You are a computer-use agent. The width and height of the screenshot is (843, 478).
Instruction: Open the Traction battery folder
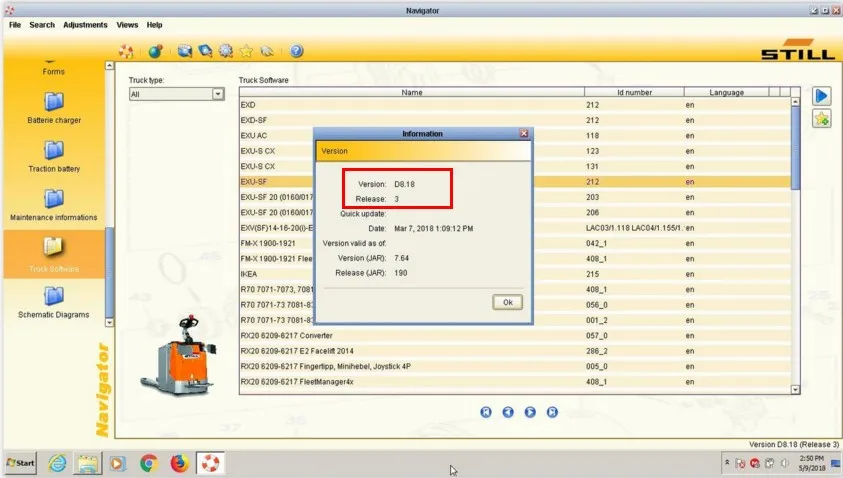coord(54,156)
